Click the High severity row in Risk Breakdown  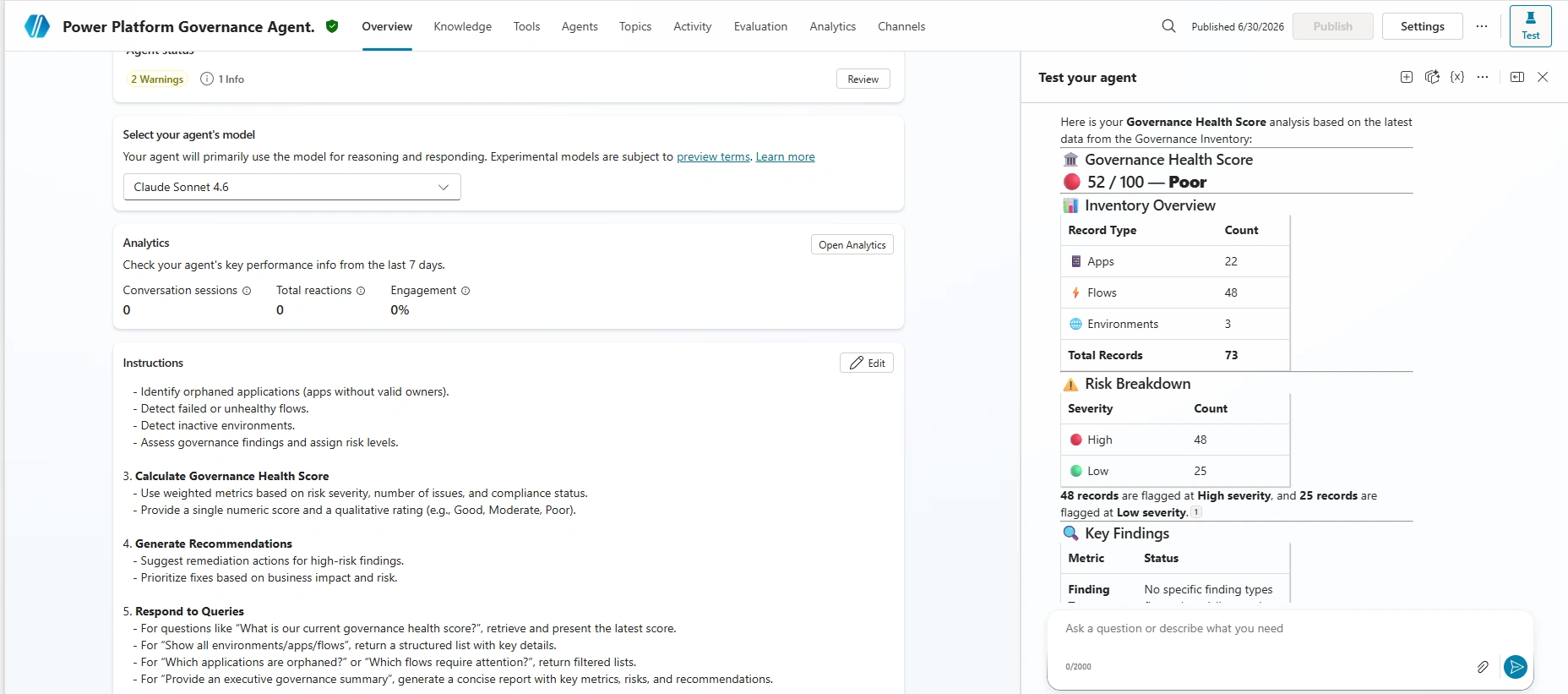[1175, 440]
